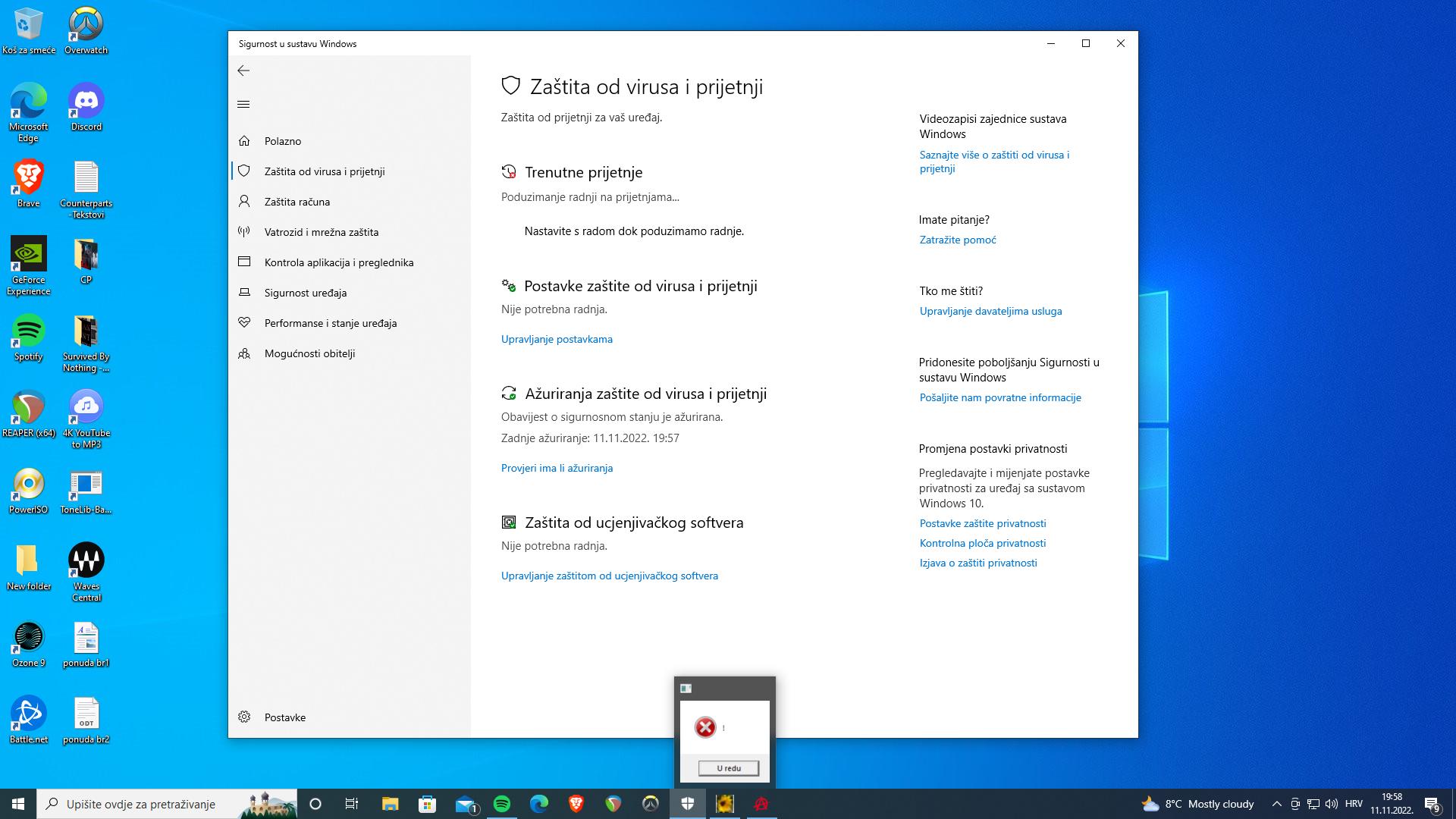Click the back arrow in Windows Security
The width and height of the screenshot is (1456, 819).
pos(243,71)
